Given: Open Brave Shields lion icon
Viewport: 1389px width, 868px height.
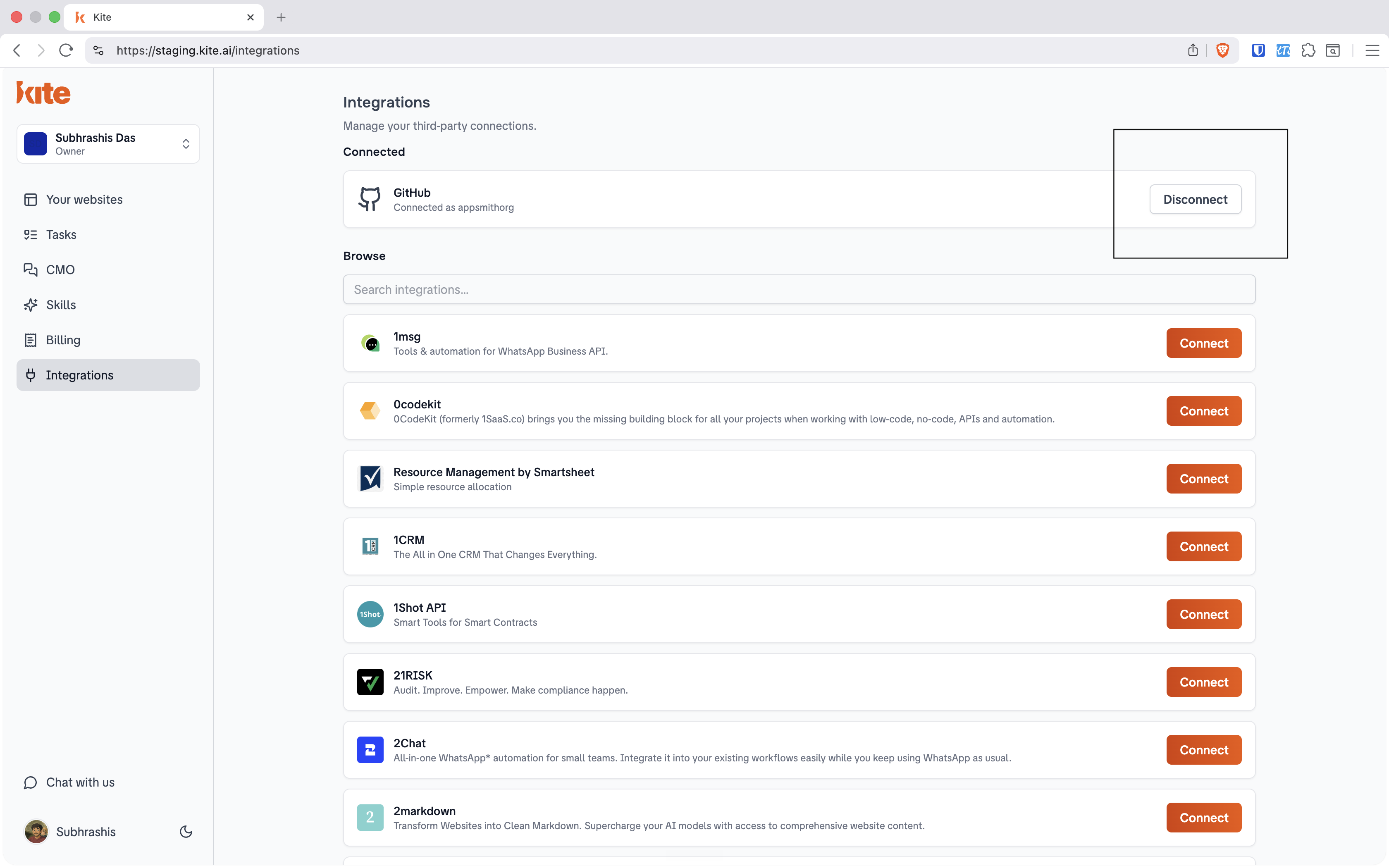Looking at the screenshot, I should pos(1222,50).
